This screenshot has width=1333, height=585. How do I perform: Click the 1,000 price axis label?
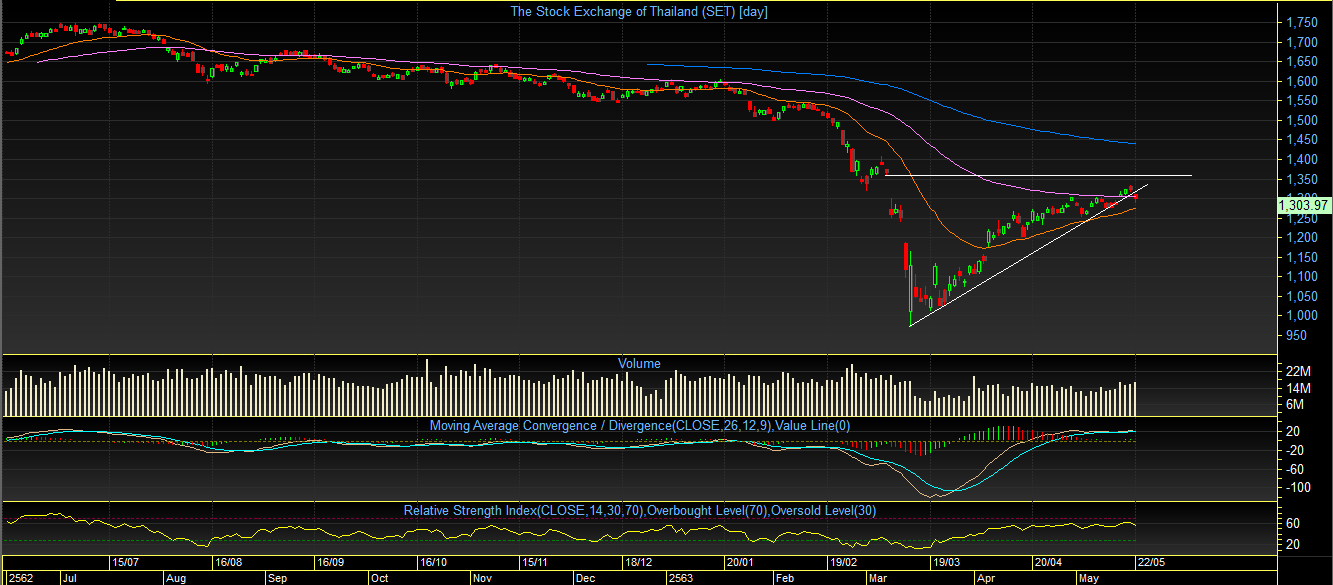1300,316
